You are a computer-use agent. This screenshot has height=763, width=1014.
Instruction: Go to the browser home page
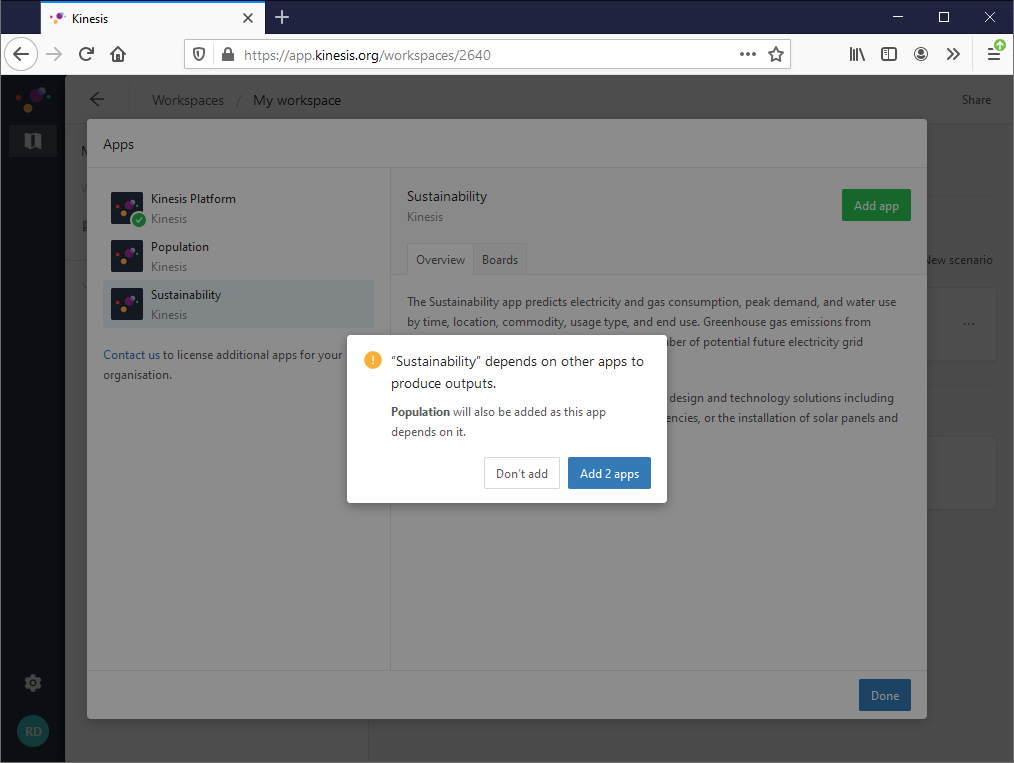(x=118, y=54)
